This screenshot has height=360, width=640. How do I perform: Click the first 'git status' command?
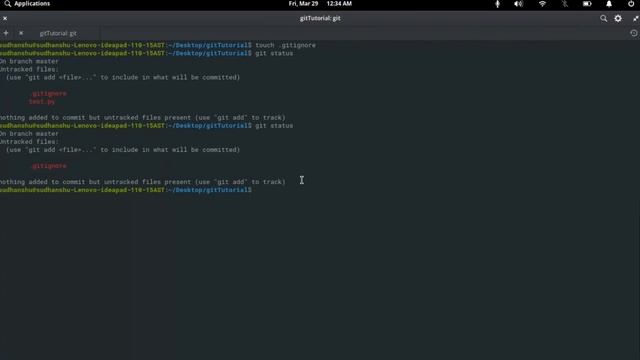coord(274,53)
